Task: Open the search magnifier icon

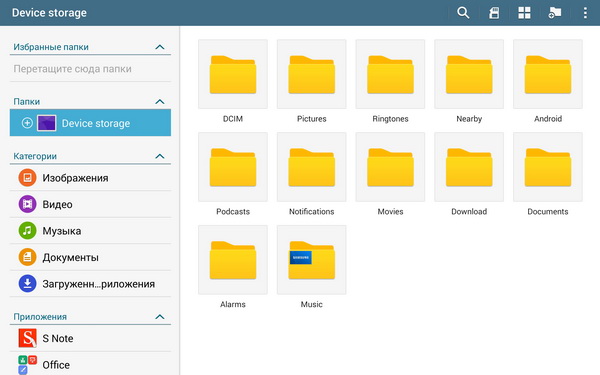Action: pos(463,13)
